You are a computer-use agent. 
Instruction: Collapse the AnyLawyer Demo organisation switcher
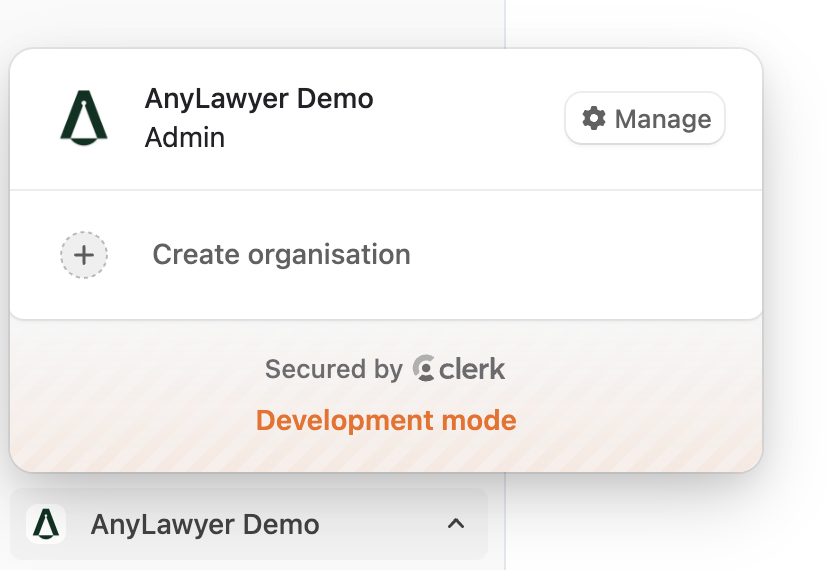point(249,524)
